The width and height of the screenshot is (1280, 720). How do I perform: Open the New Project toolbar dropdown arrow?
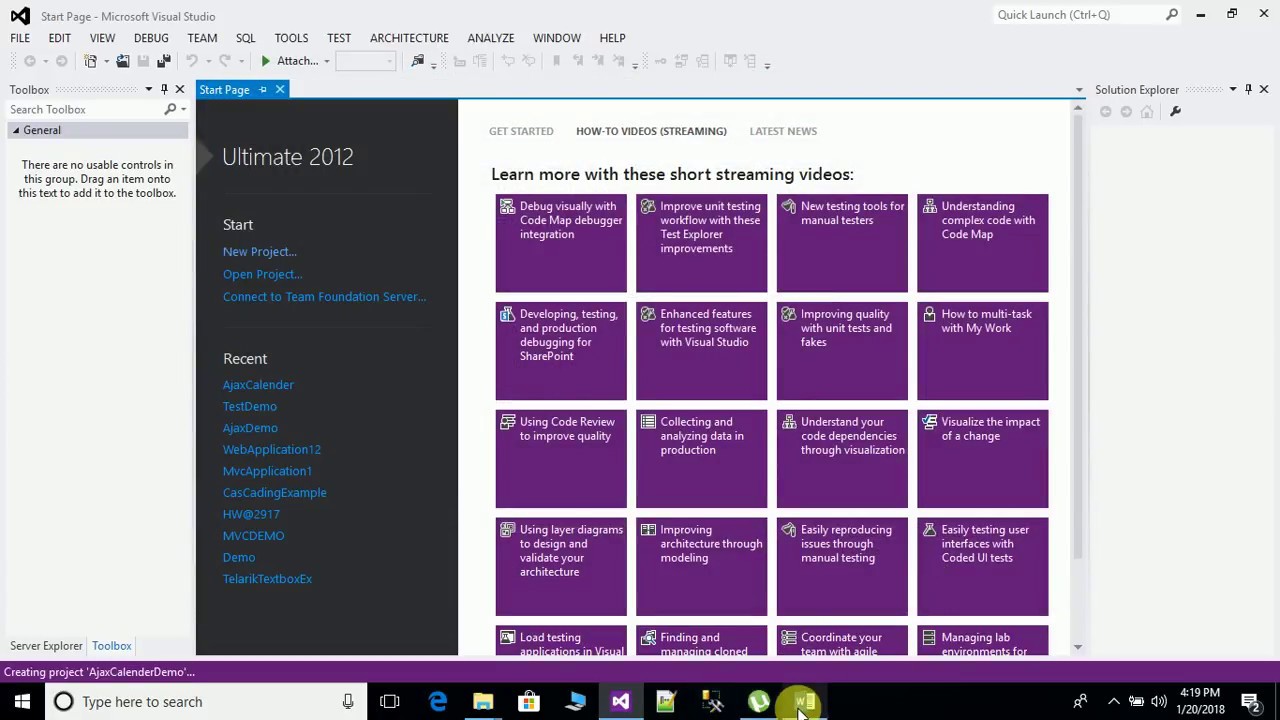pyautogui.click(x=105, y=62)
